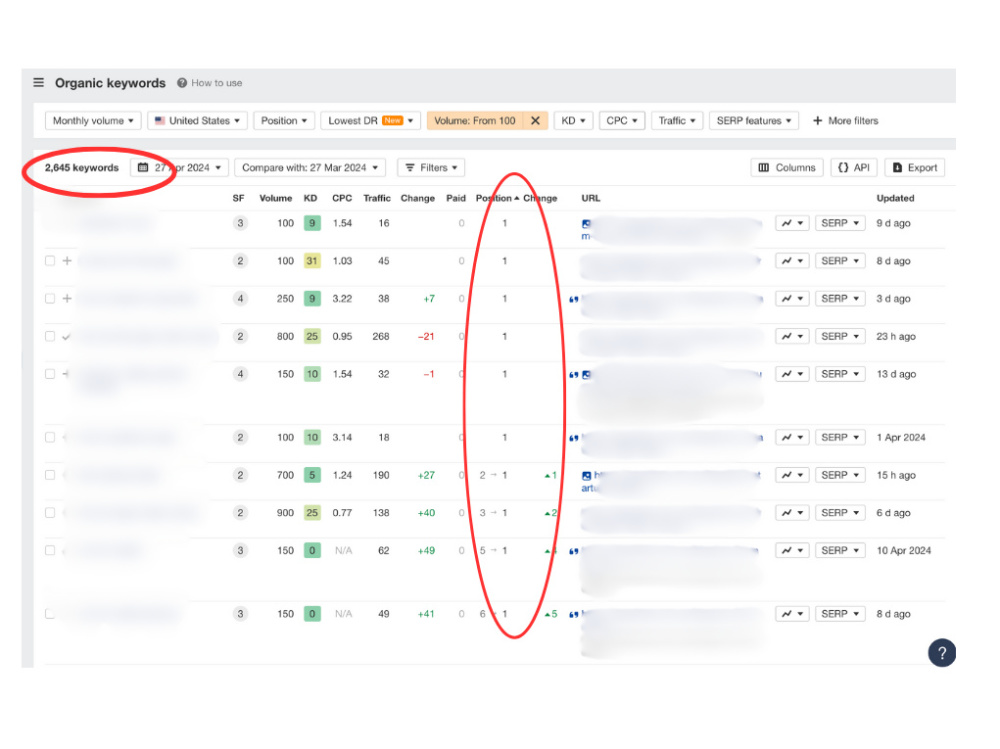Click the image SERP feature icon in the 9 d ago row
The width and height of the screenshot is (1000, 749).
coord(586,223)
